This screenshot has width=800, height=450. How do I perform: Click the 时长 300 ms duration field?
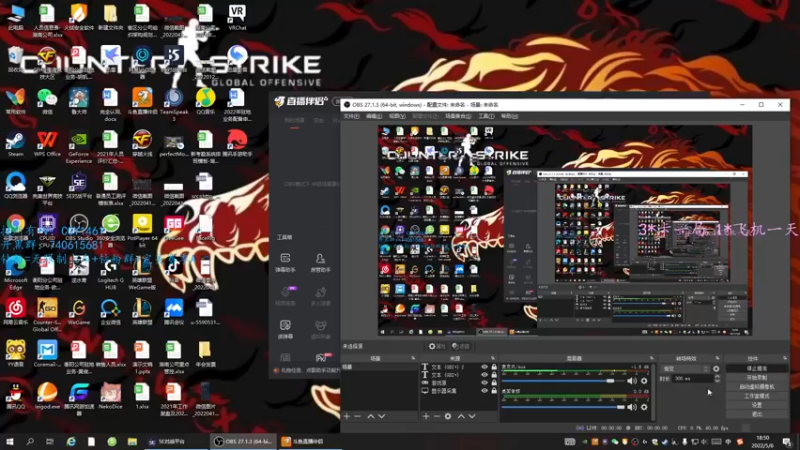click(x=693, y=379)
